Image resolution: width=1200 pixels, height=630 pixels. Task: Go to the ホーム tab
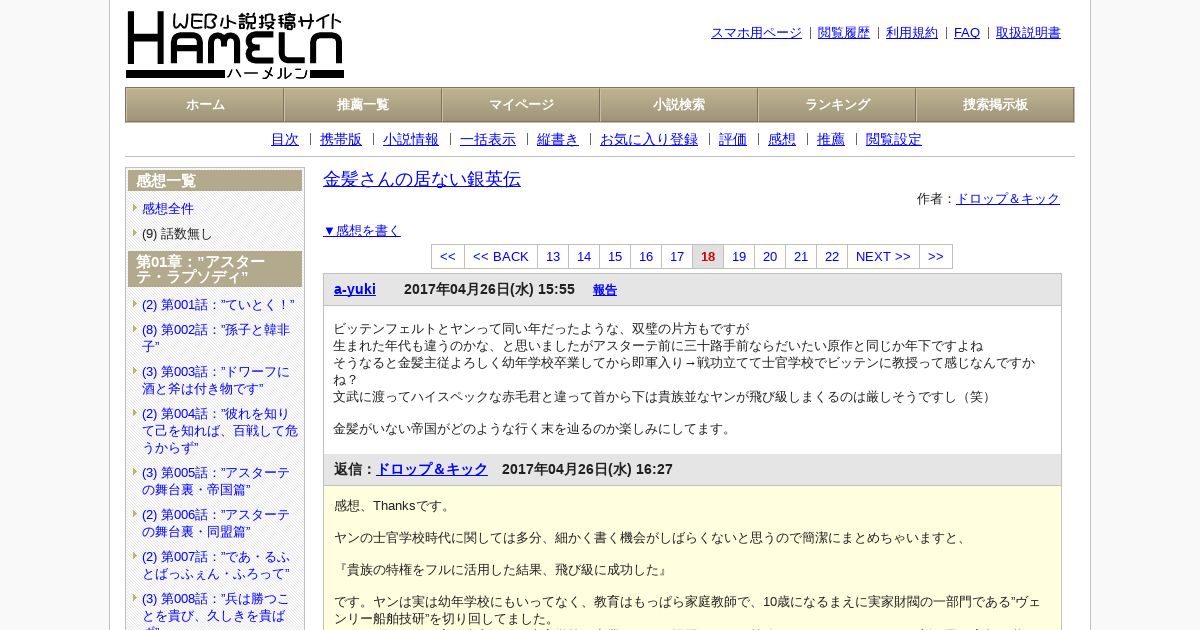click(x=205, y=105)
